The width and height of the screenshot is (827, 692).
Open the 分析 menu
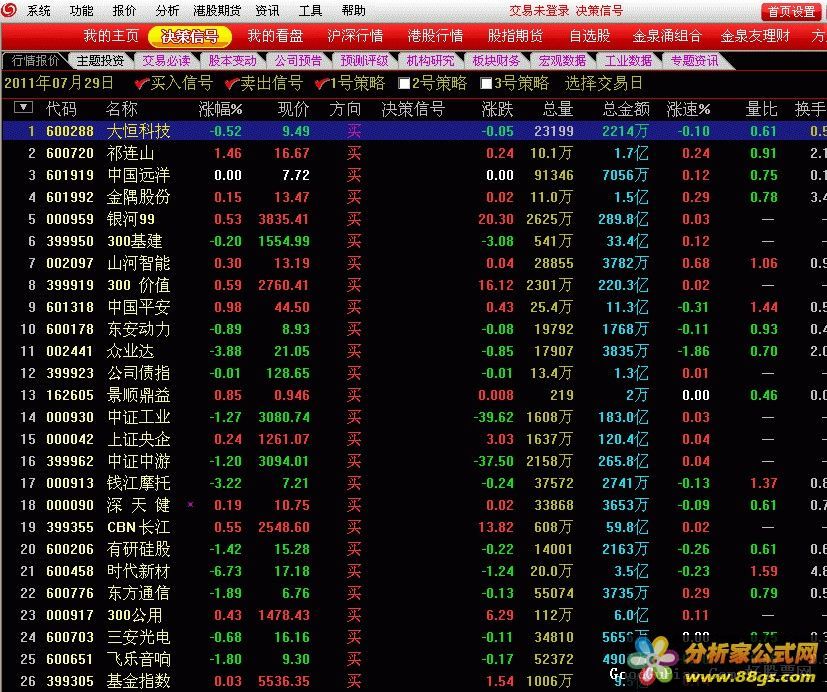[167, 11]
